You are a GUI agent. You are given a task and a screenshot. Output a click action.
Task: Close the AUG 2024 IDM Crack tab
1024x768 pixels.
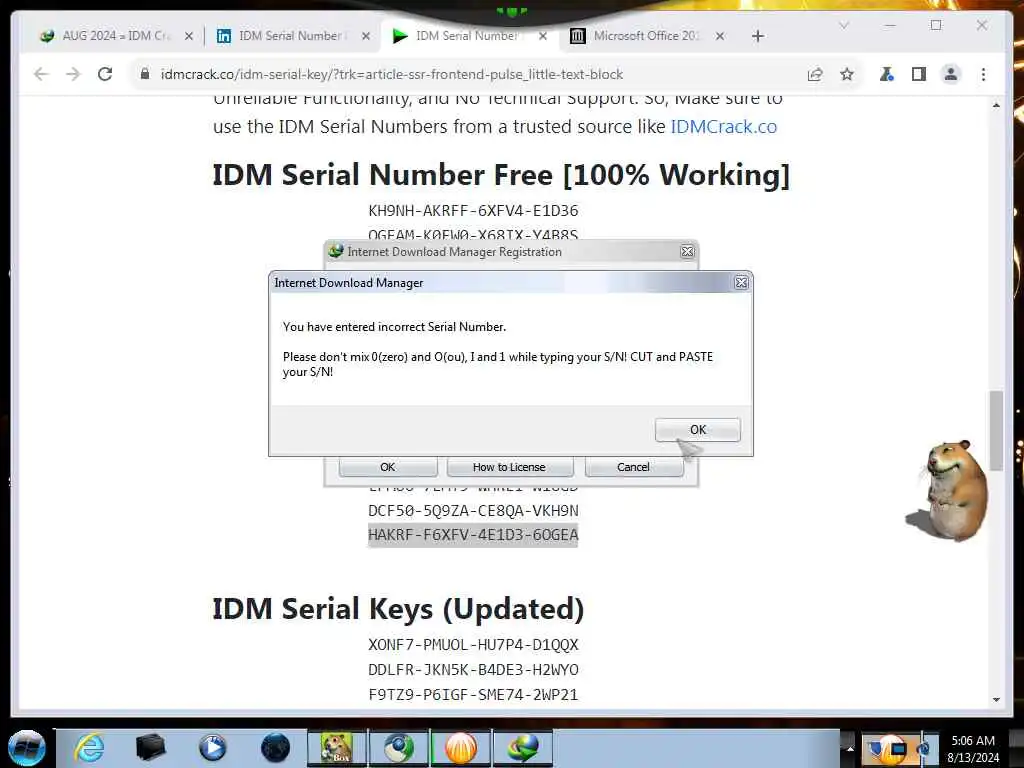coord(189,36)
